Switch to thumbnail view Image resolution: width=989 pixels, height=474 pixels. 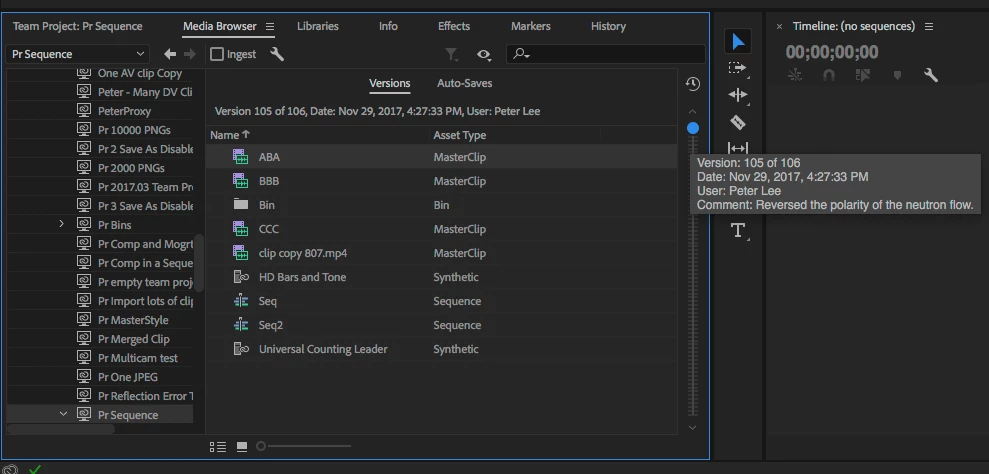click(242, 447)
